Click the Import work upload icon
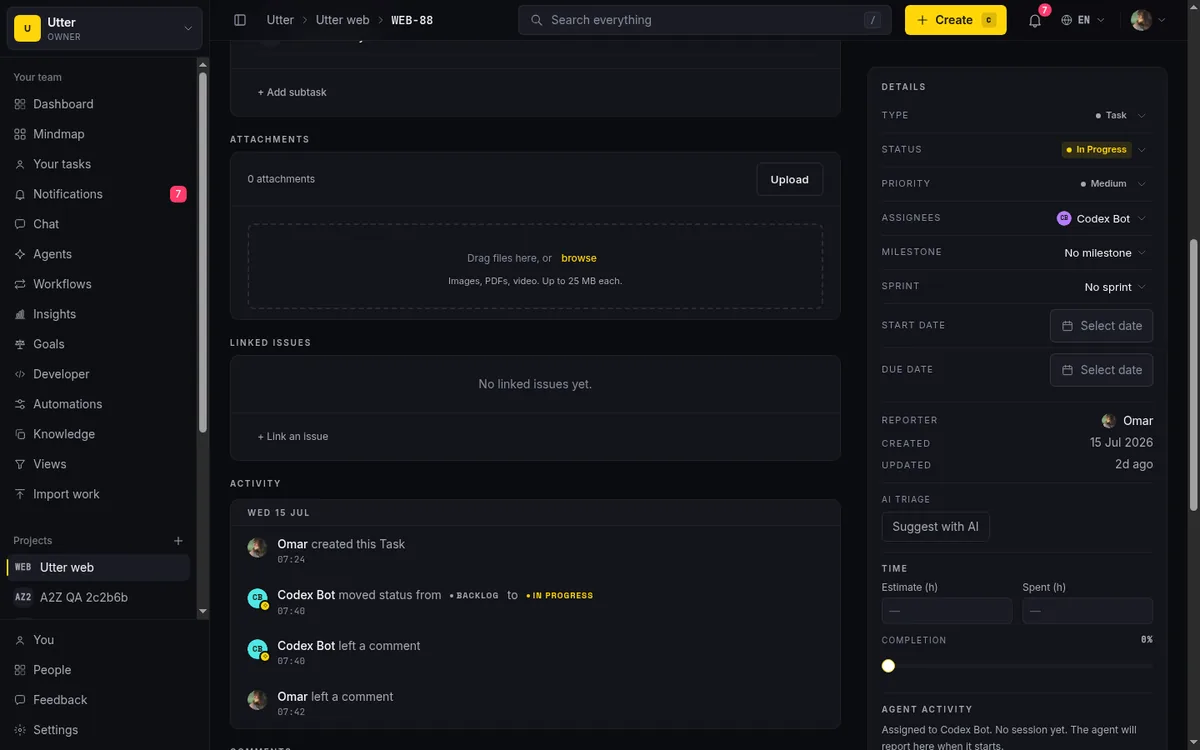 click(x=20, y=494)
